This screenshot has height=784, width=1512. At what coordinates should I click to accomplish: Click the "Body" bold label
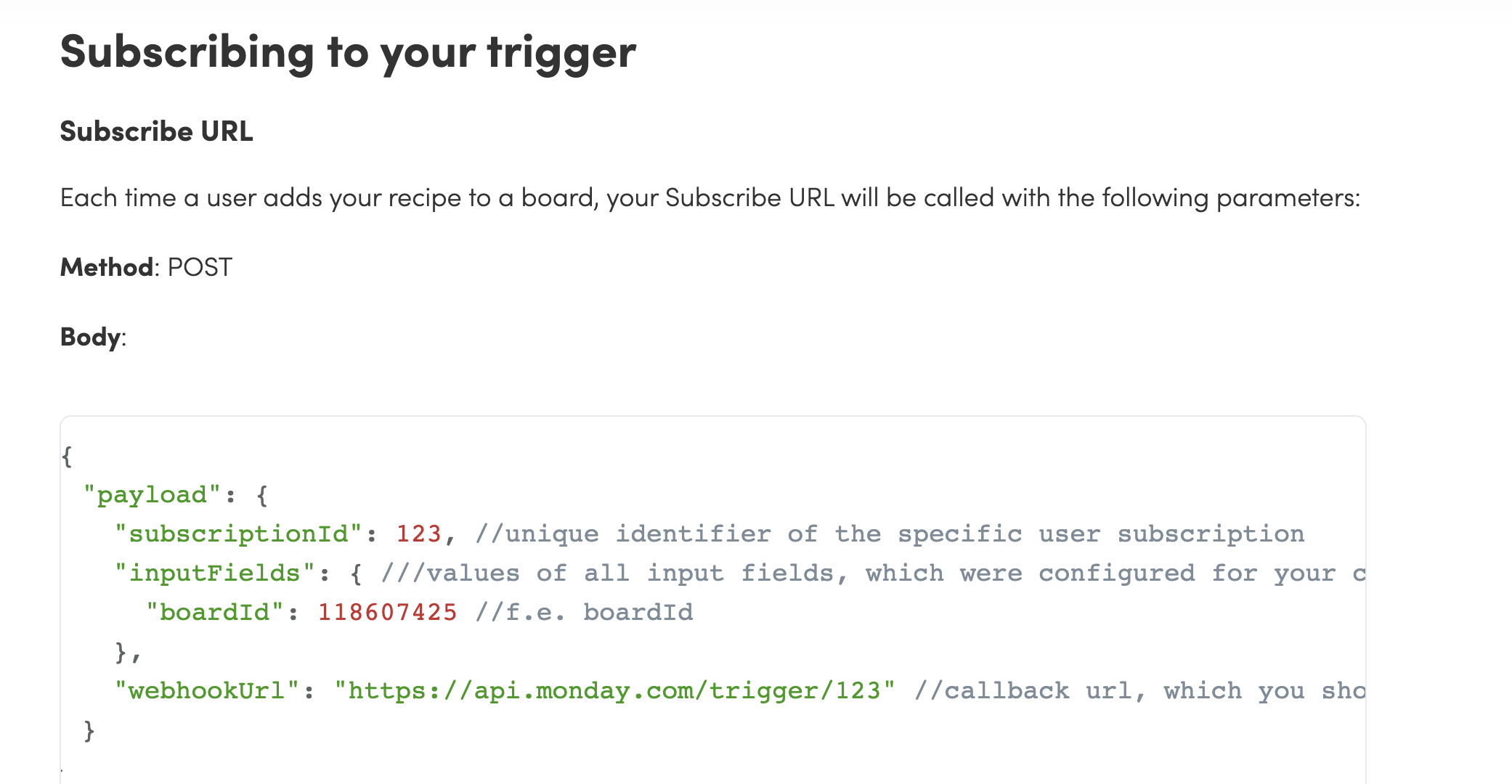[x=90, y=337]
